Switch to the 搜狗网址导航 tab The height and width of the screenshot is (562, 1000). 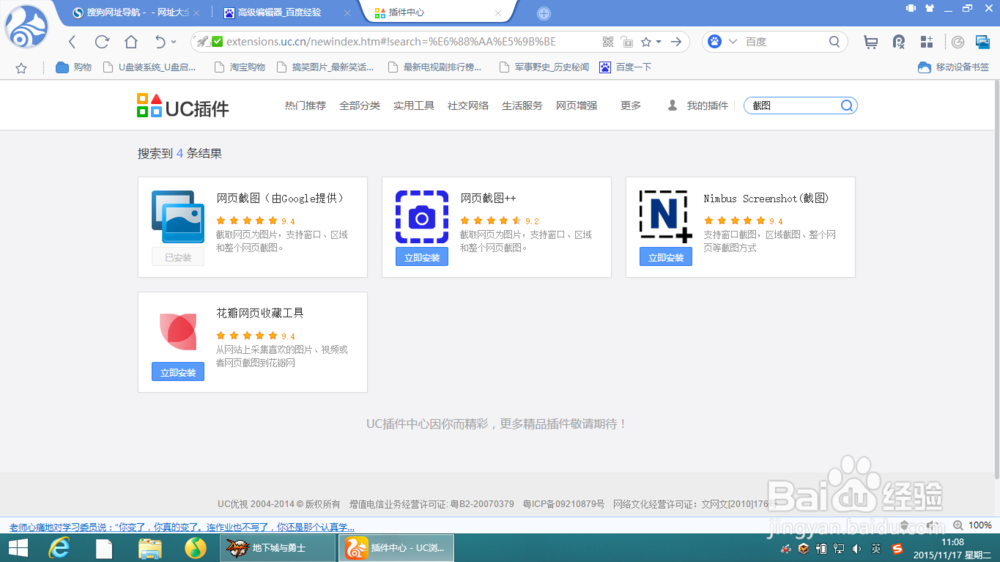click(131, 13)
